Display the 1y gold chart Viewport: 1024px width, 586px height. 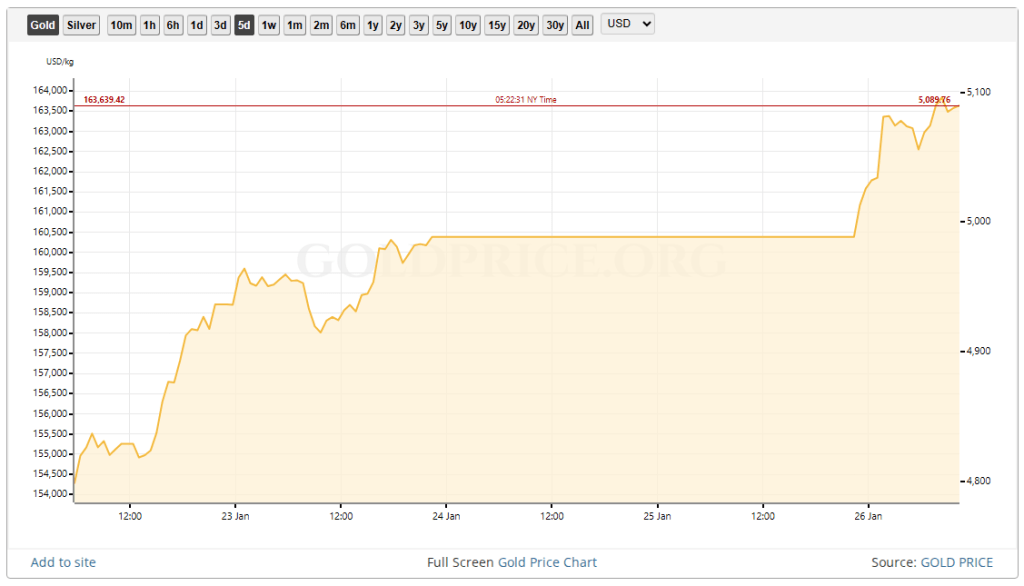click(x=371, y=24)
